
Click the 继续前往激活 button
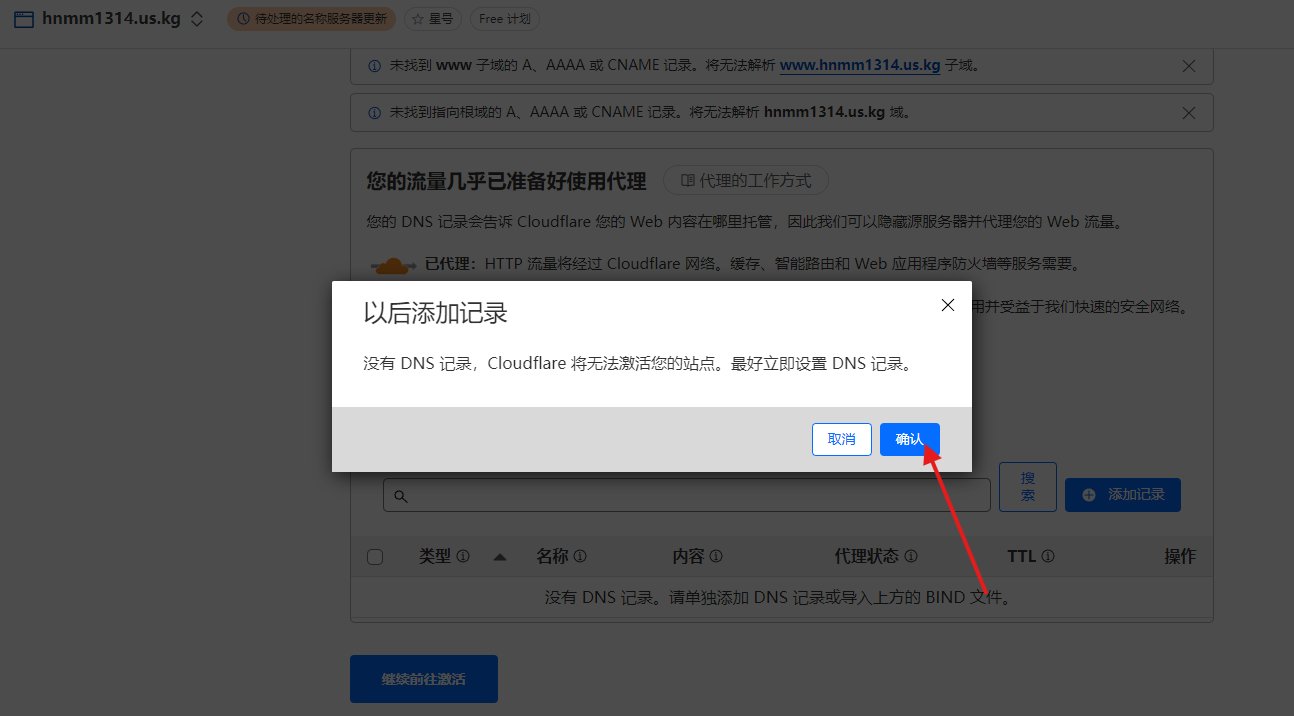point(424,679)
